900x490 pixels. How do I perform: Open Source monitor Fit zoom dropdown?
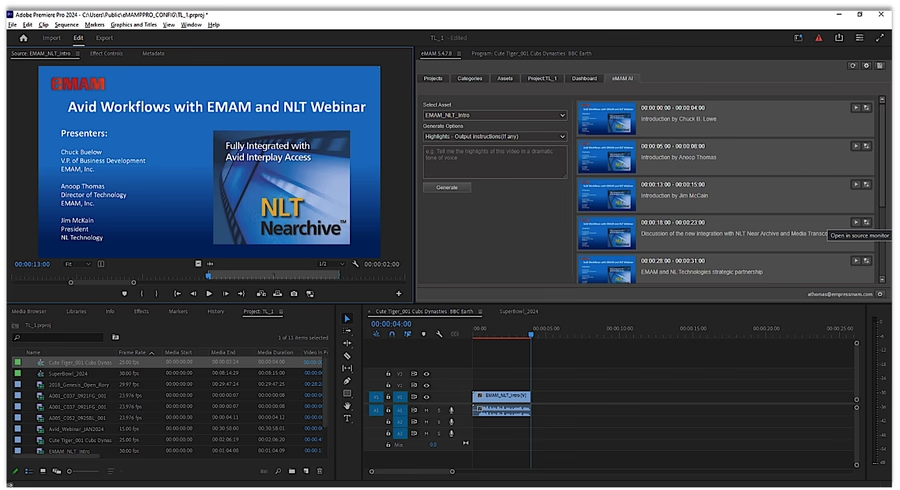point(77,264)
